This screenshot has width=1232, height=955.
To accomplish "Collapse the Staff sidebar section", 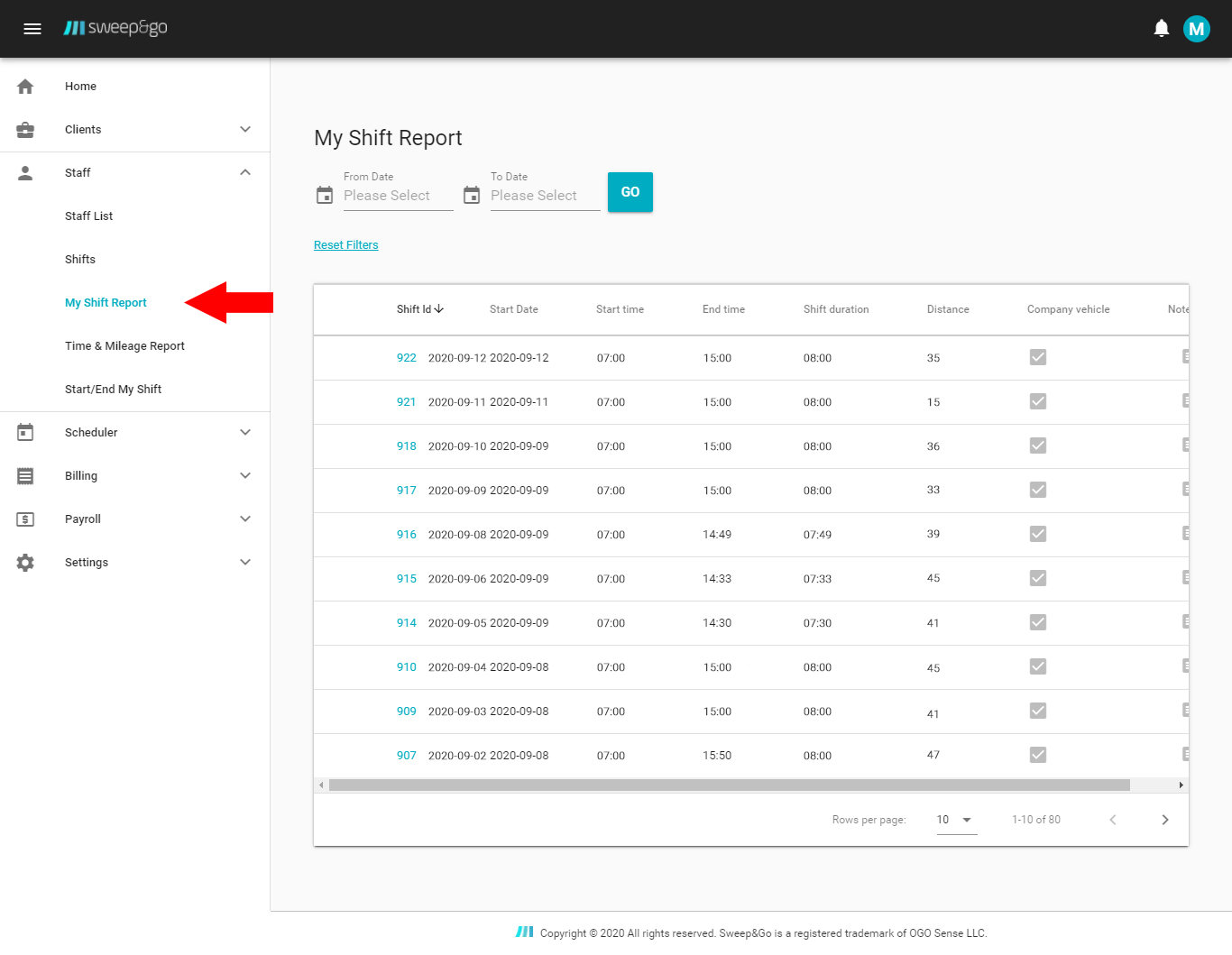I will pyautogui.click(x=245, y=173).
